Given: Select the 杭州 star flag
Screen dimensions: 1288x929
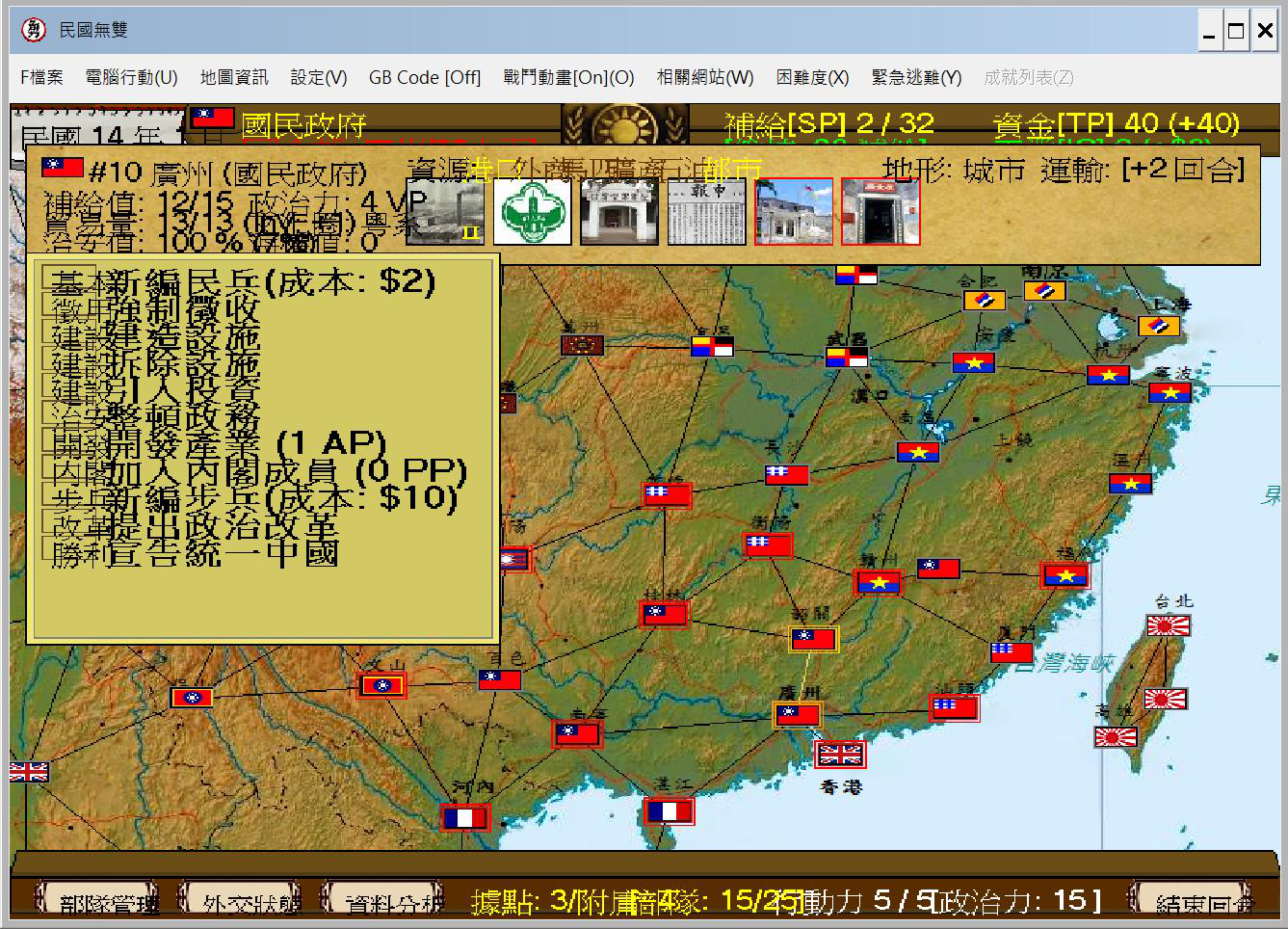Looking at the screenshot, I should [1108, 375].
